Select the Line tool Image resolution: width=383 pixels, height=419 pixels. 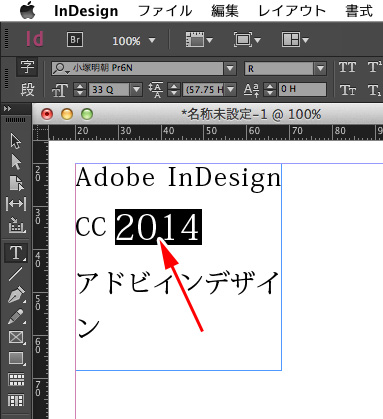coord(16,274)
